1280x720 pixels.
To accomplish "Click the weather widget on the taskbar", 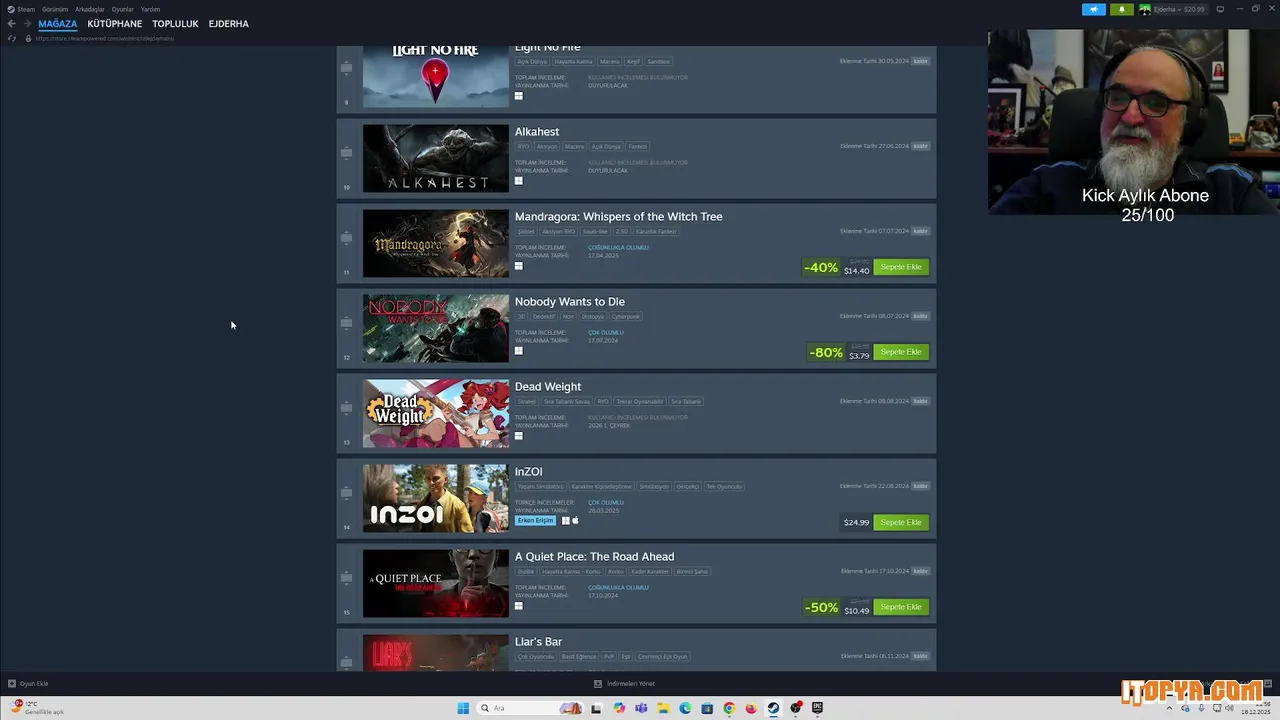I will coord(38,708).
